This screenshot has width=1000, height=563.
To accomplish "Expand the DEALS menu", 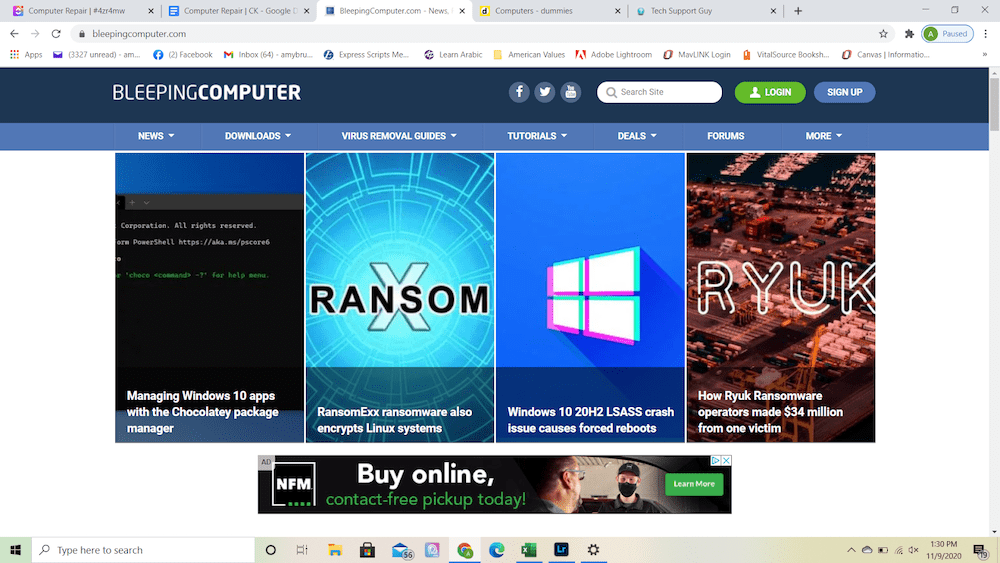I will pos(637,136).
